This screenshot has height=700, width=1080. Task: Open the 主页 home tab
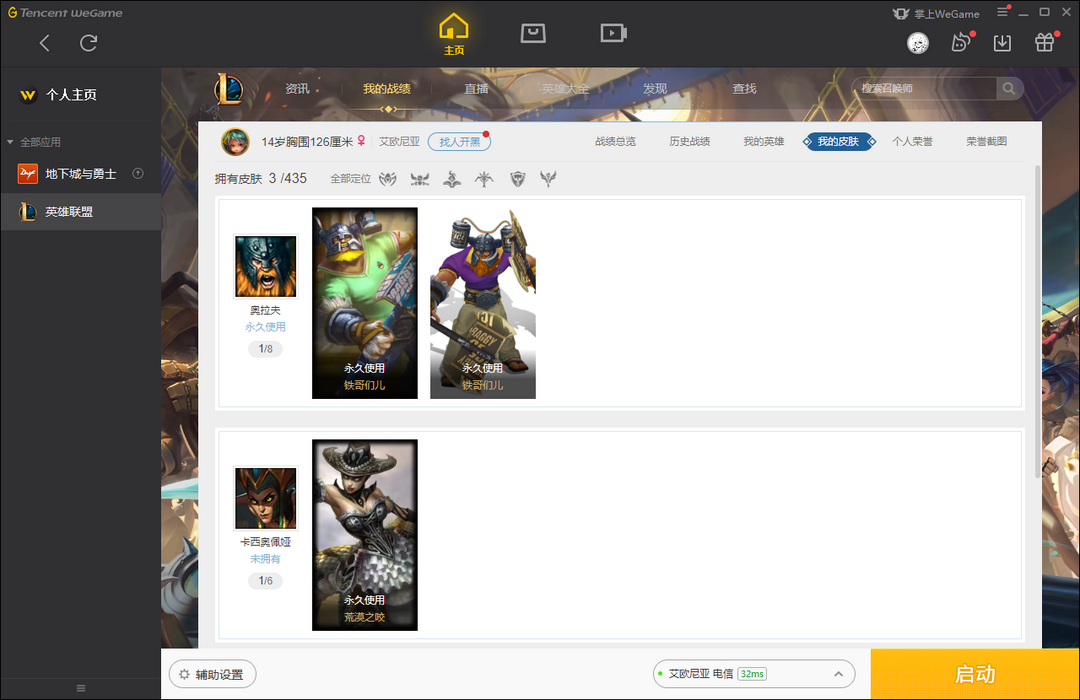(x=454, y=34)
